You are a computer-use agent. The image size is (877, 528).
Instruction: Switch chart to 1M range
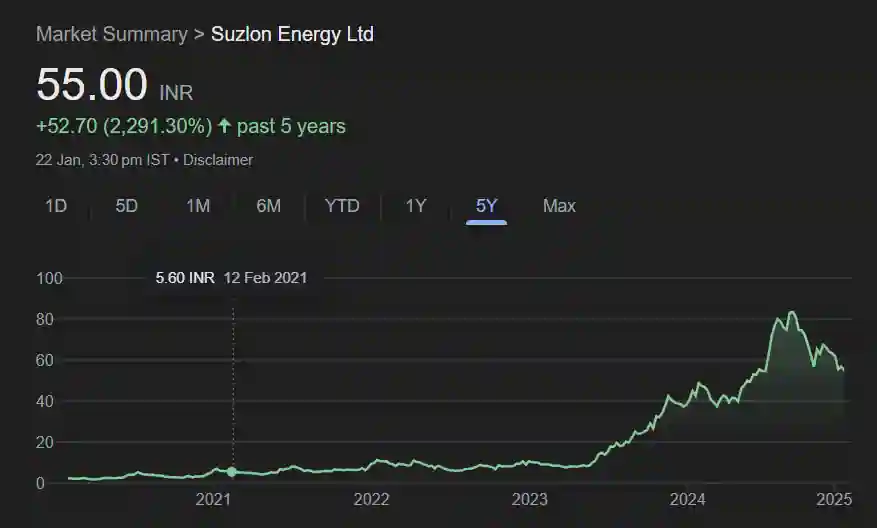tap(198, 206)
